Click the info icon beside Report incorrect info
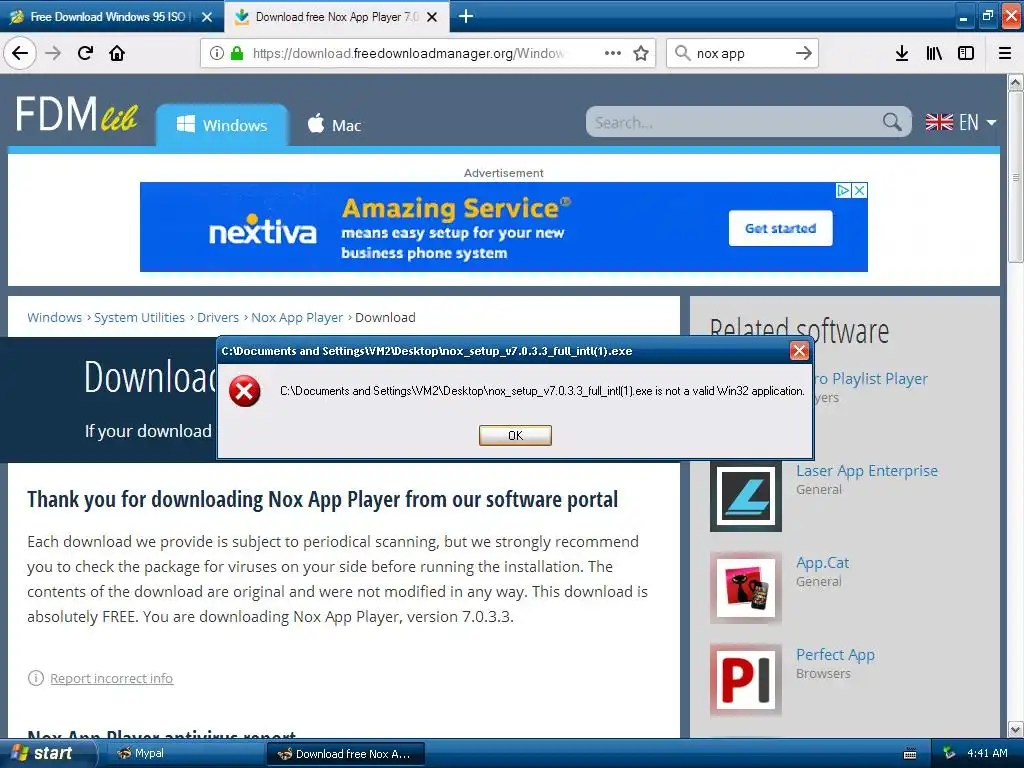The image size is (1024, 768). [35, 678]
